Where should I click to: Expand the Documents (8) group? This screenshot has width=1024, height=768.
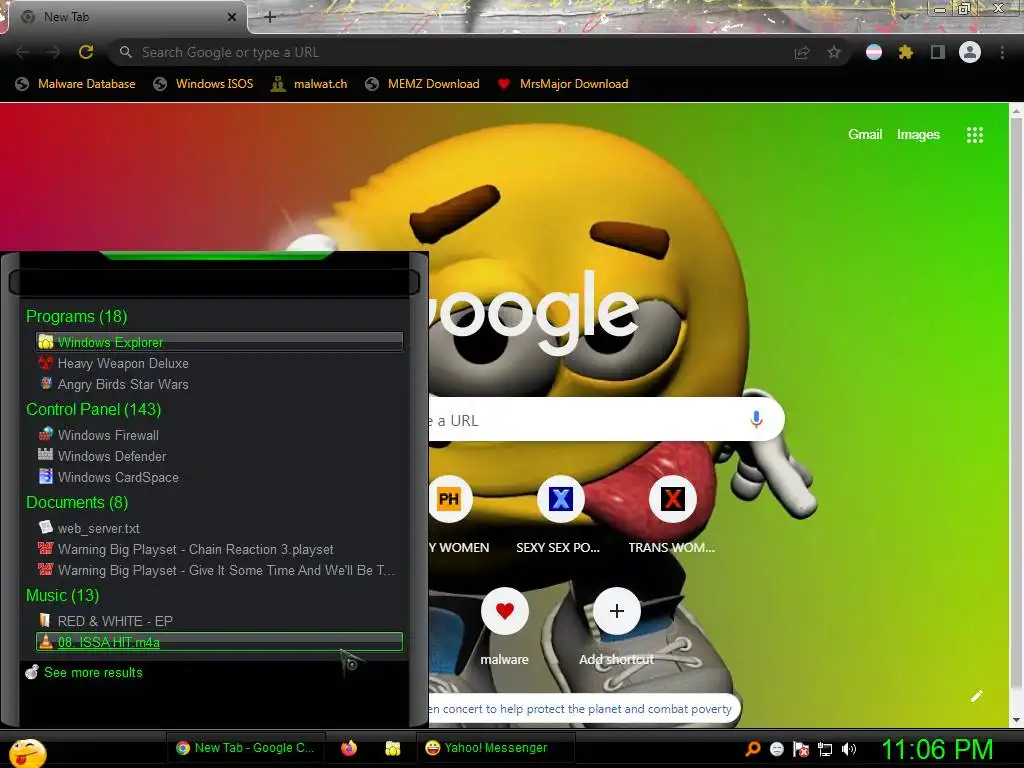pos(77,502)
